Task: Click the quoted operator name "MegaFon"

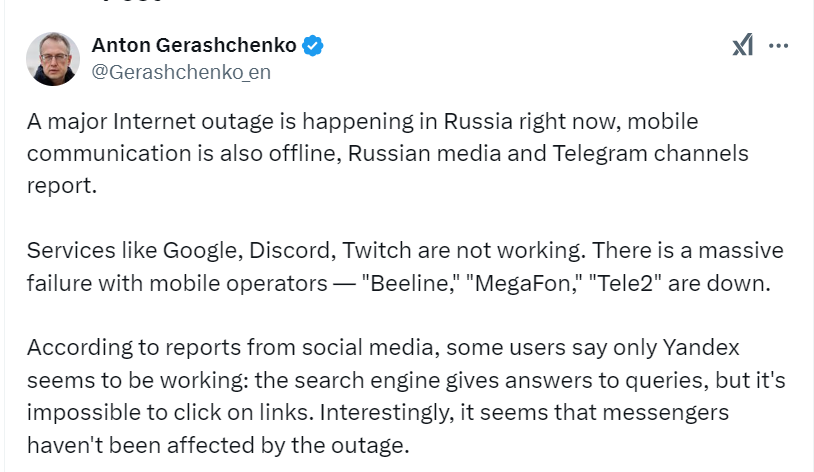Action: pos(523,284)
